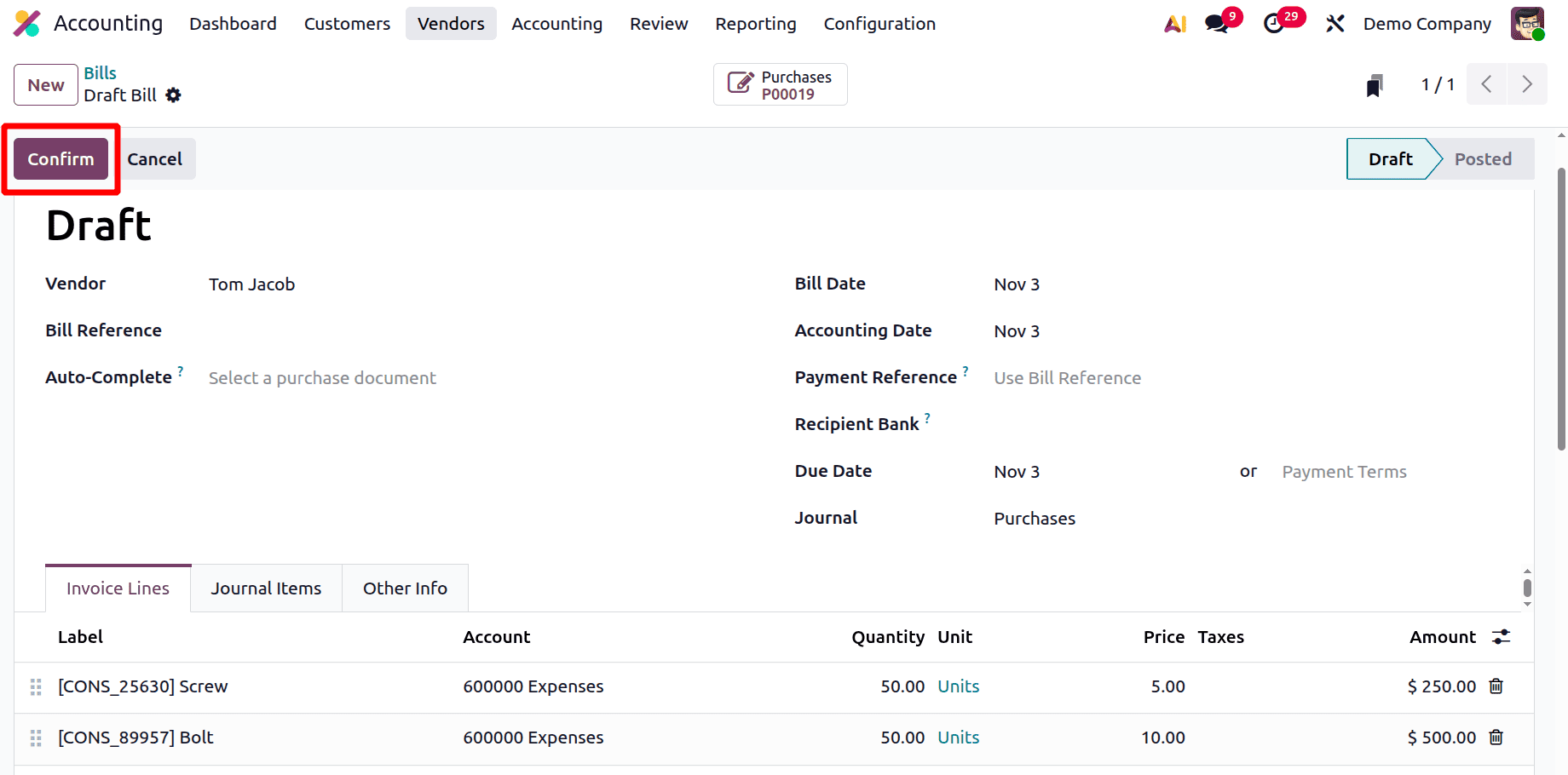Viewport: 1568px width, 775px height.
Task: Open the Purchases P00019 smart button
Action: pyautogui.click(x=780, y=84)
